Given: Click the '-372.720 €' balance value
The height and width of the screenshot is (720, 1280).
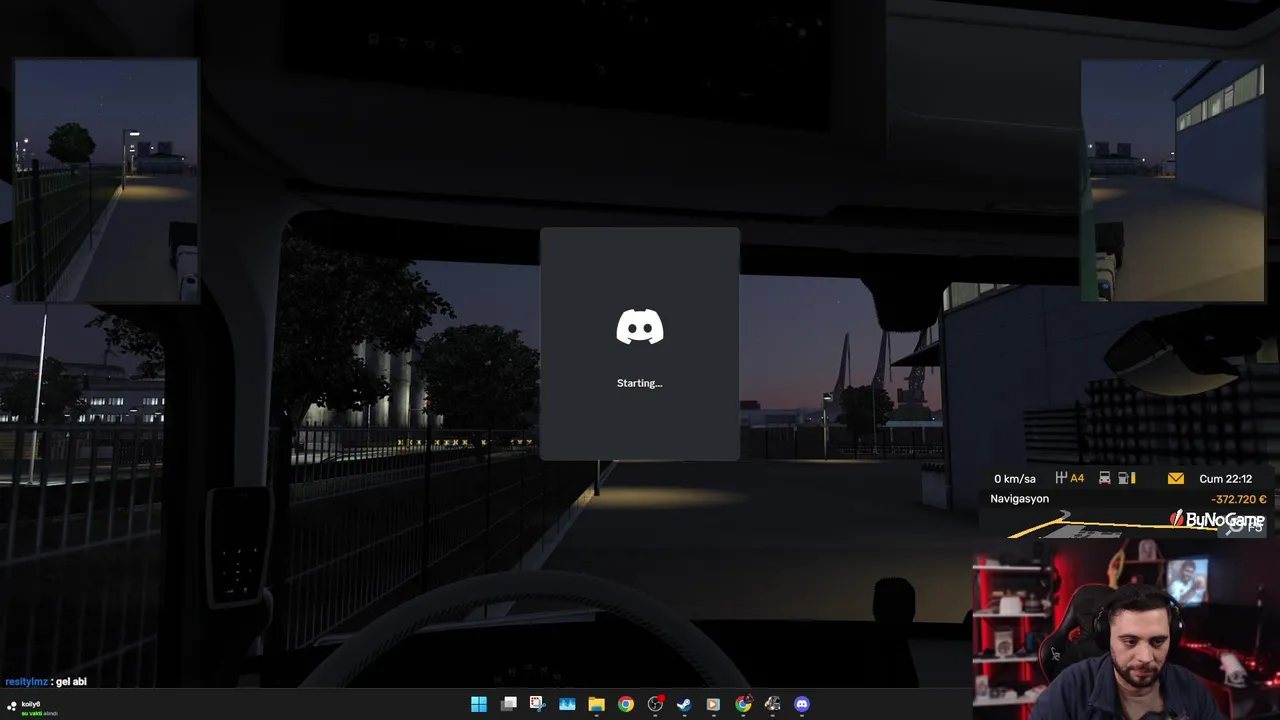Looking at the screenshot, I should [1238, 499].
